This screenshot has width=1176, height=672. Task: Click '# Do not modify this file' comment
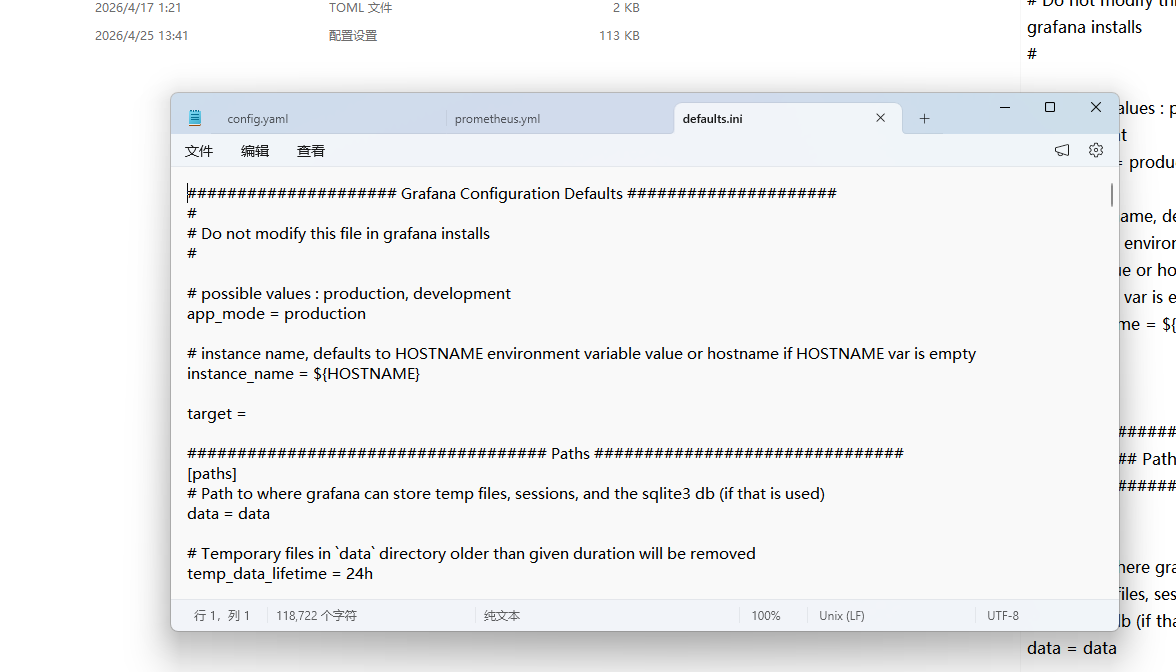[338, 233]
